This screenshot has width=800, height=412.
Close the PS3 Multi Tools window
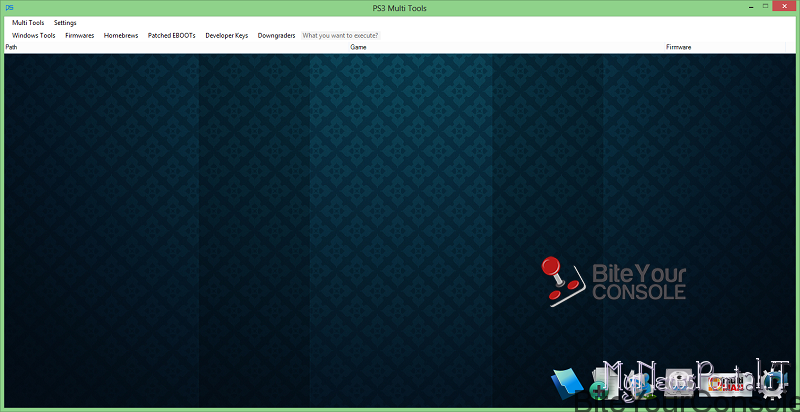click(x=784, y=6)
